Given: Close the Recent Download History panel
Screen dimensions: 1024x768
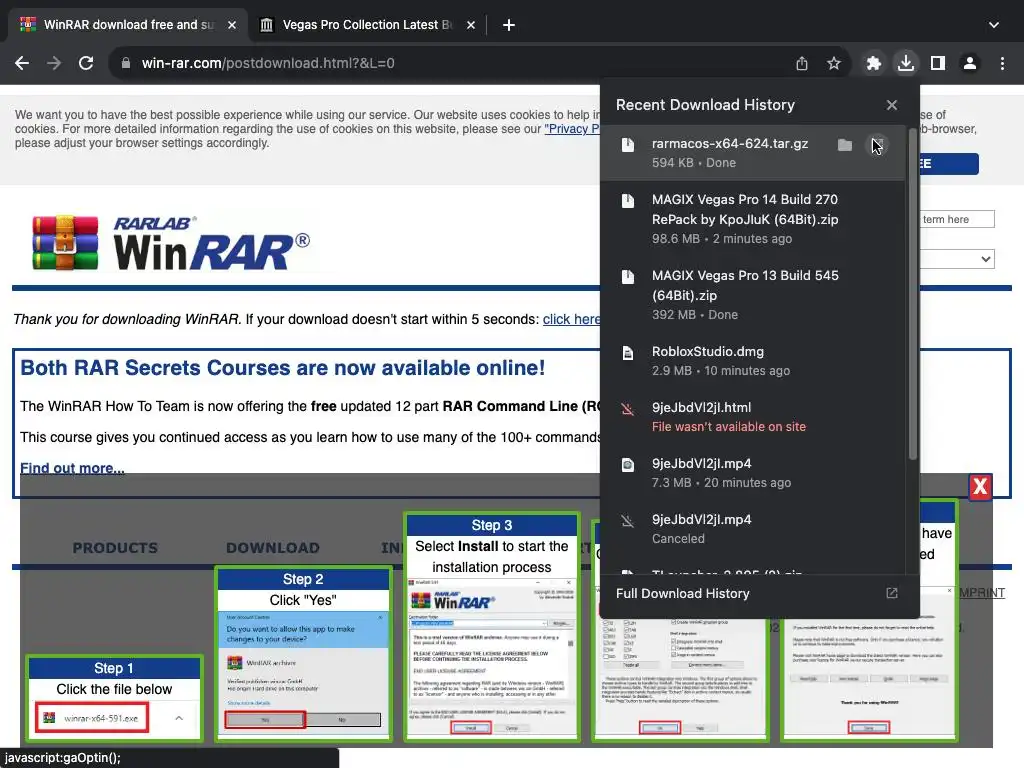Looking at the screenshot, I should tap(891, 104).
